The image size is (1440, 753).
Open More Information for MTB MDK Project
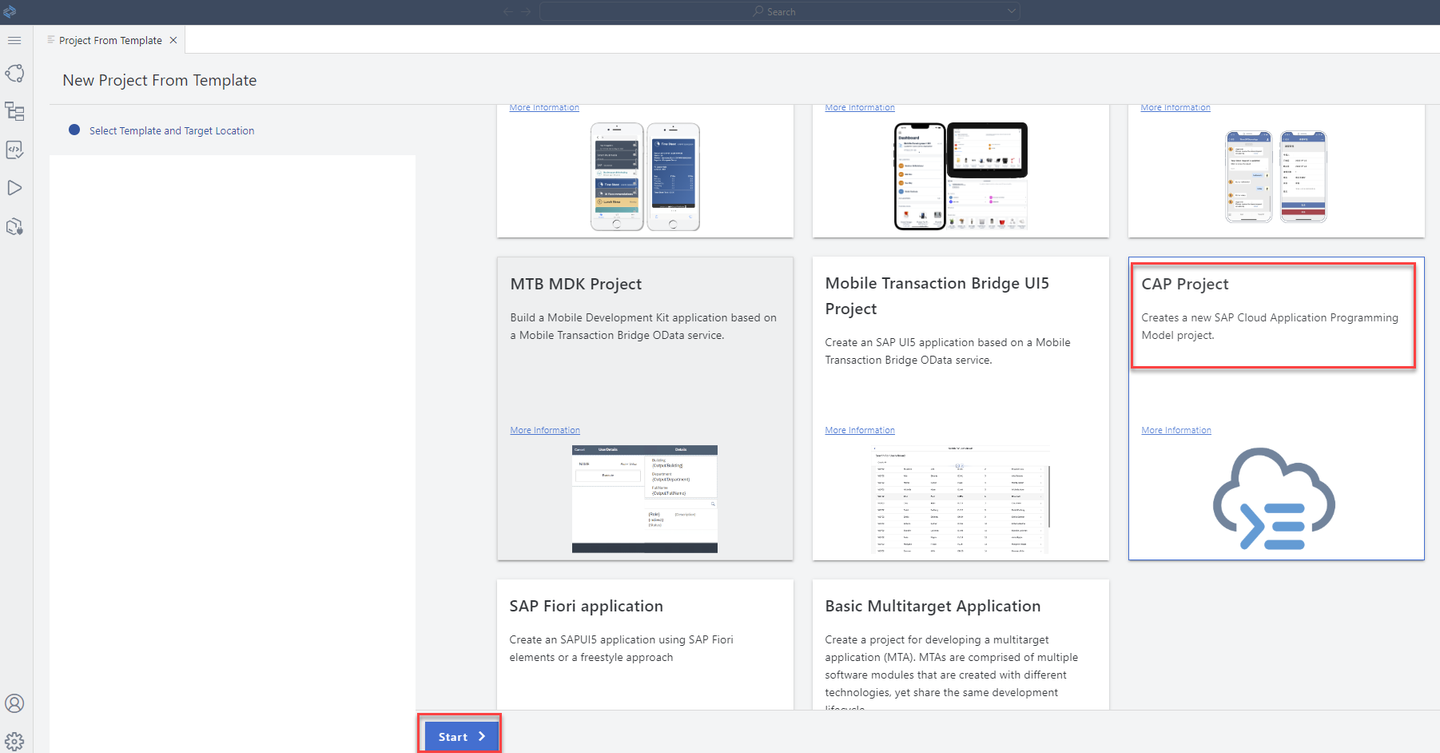(x=545, y=430)
